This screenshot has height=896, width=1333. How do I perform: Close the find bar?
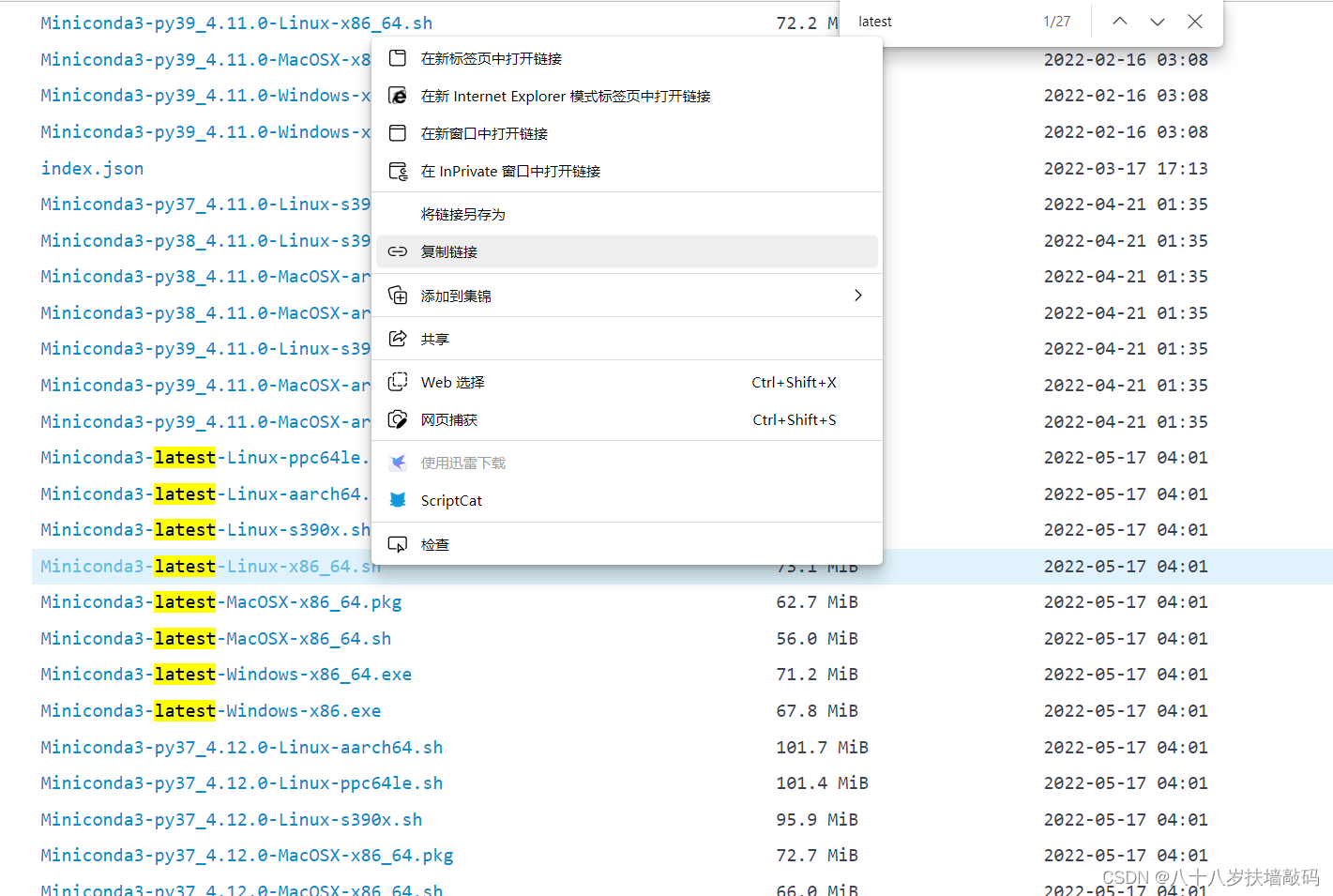pos(1195,22)
